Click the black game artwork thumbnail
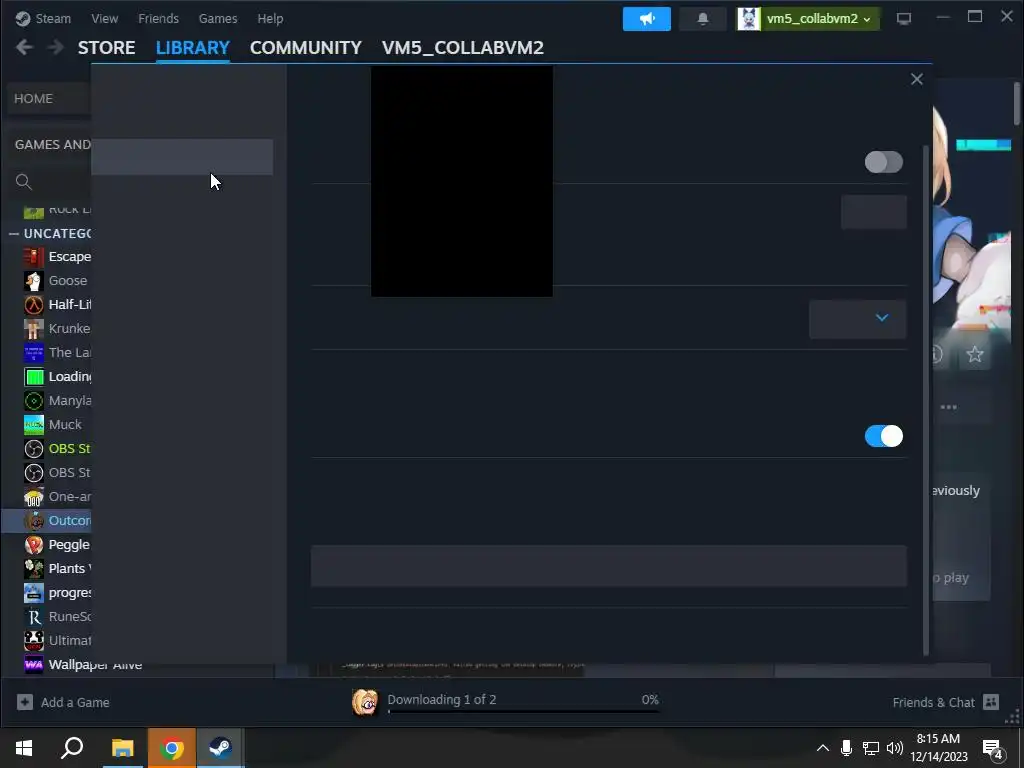Screen dimensions: 1024x768 (x=462, y=182)
